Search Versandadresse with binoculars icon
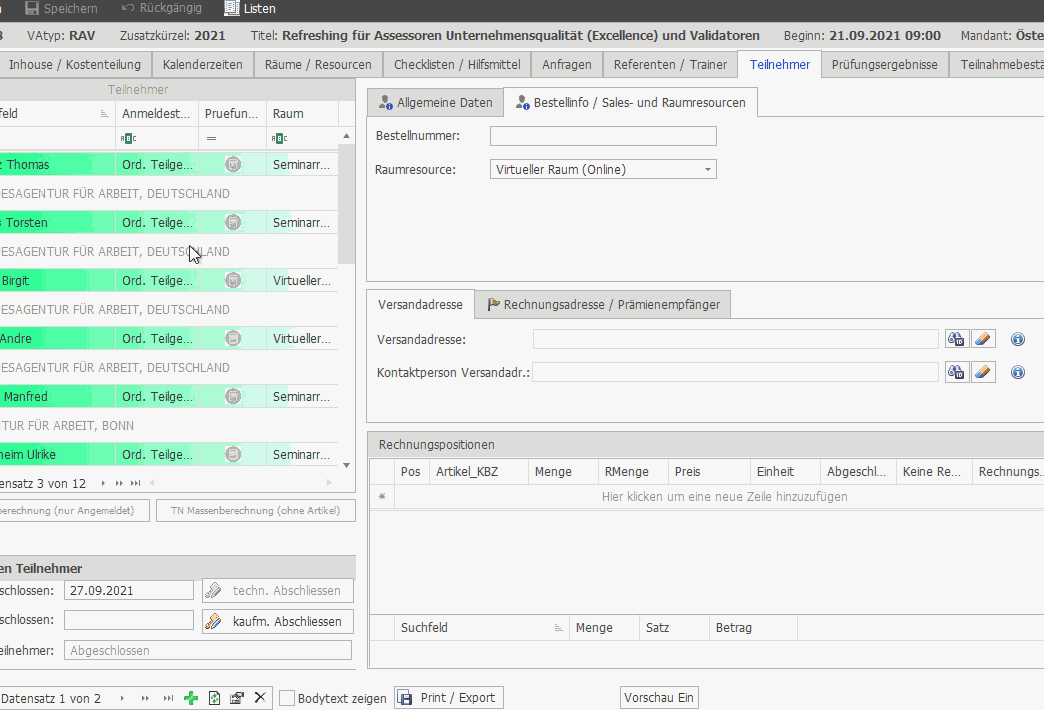The width and height of the screenshot is (1044, 710). click(x=956, y=339)
